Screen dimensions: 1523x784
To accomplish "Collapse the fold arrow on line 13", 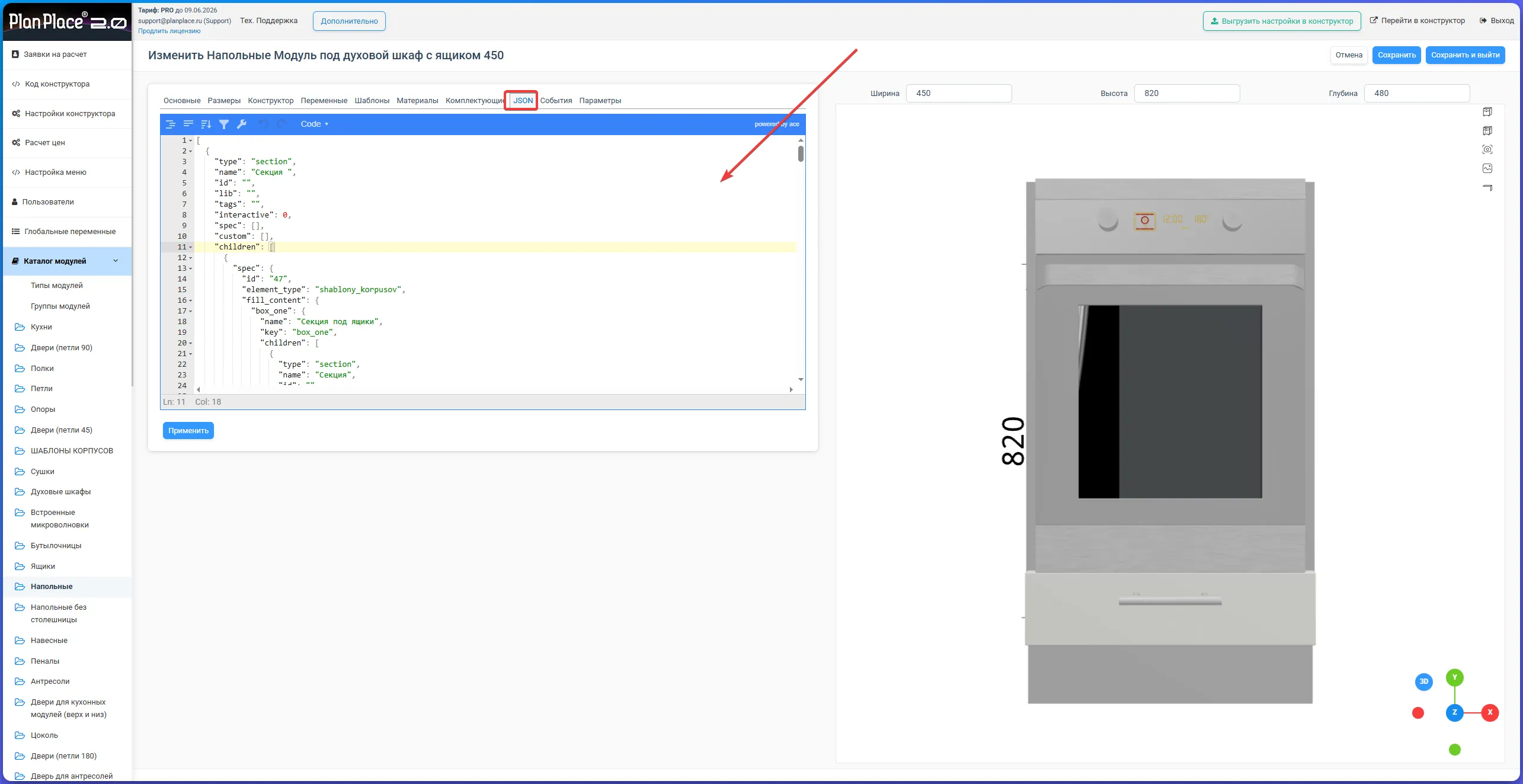I will (191, 268).
